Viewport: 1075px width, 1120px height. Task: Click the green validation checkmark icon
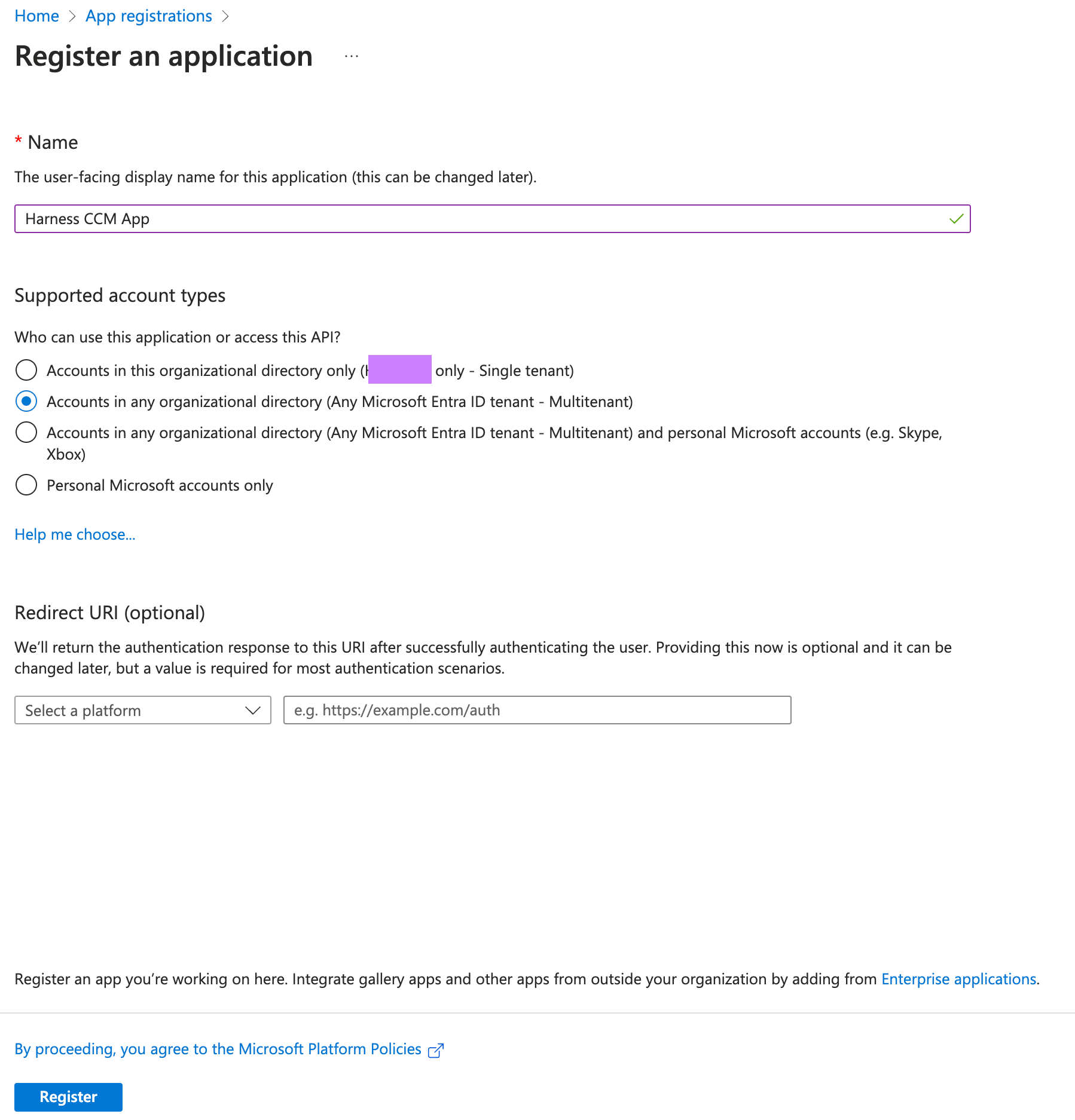(956, 219)
